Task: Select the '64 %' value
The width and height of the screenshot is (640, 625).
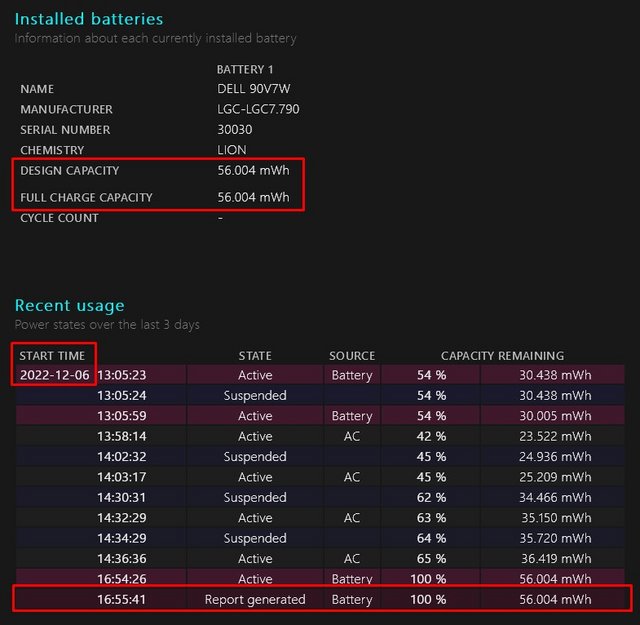Action: click(431, 538)
